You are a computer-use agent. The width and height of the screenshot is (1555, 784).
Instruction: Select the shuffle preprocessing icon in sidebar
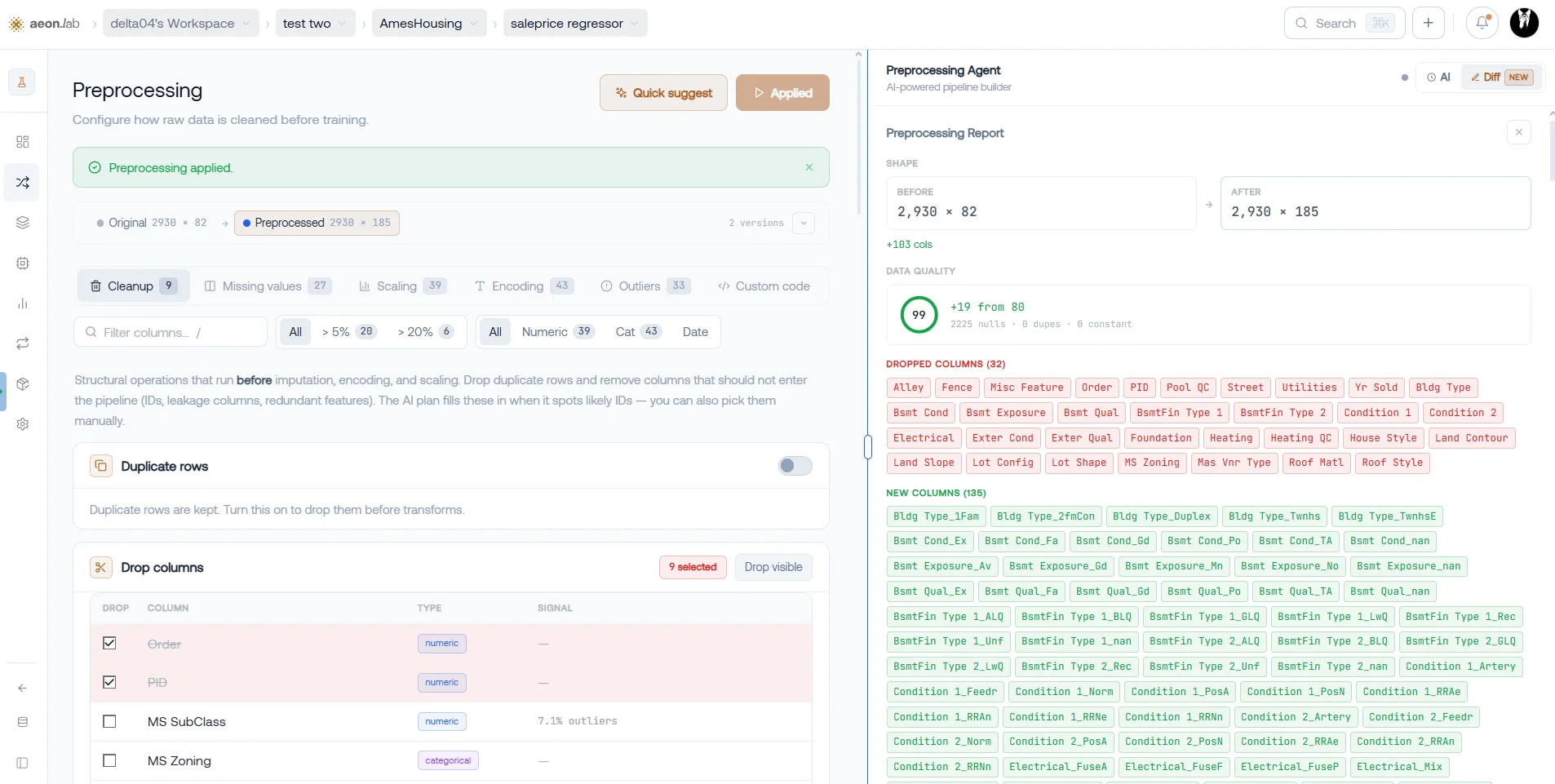coord(23,182)
